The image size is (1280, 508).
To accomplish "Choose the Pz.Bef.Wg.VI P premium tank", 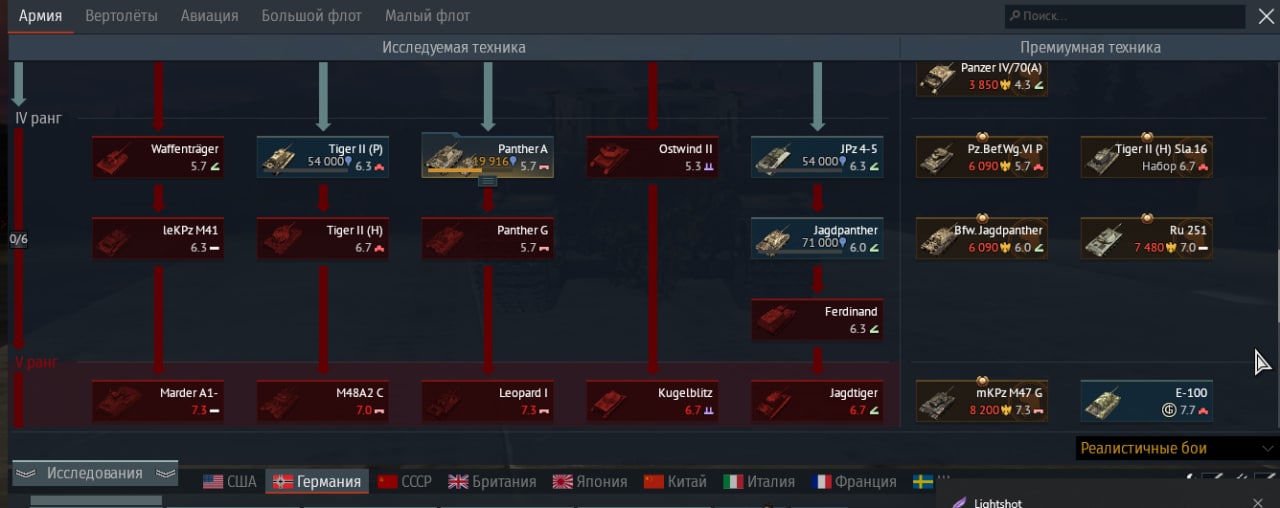I will (982, 157).
